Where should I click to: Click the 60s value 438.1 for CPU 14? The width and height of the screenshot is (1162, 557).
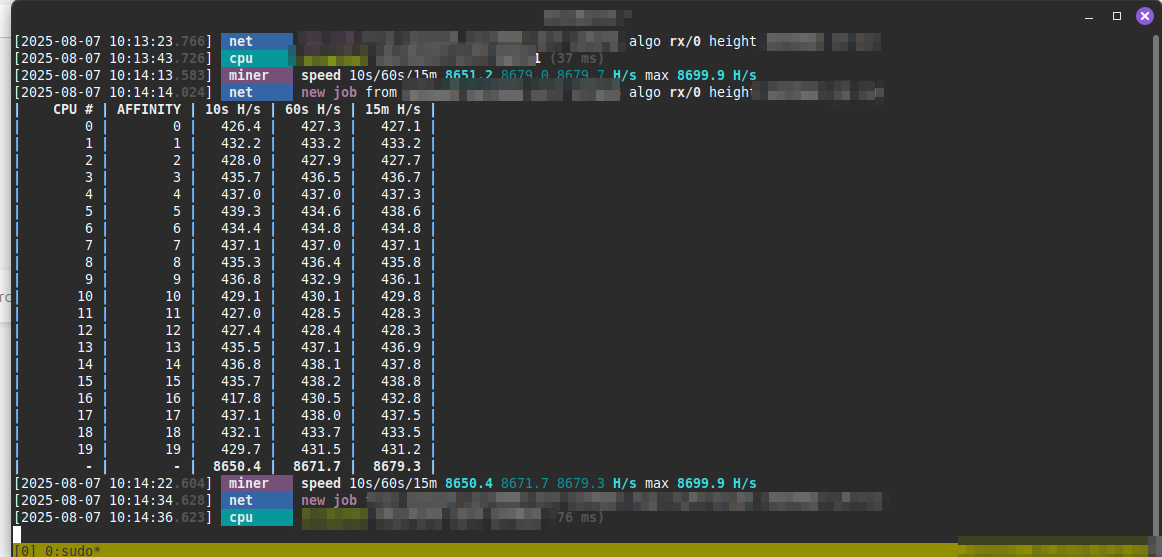[321, 364]
